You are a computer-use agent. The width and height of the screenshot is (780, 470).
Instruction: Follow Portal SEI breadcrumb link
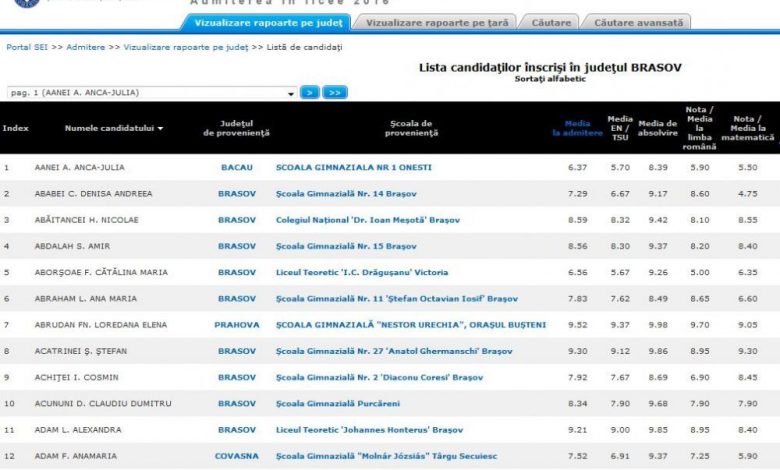[x=27, y=47]
